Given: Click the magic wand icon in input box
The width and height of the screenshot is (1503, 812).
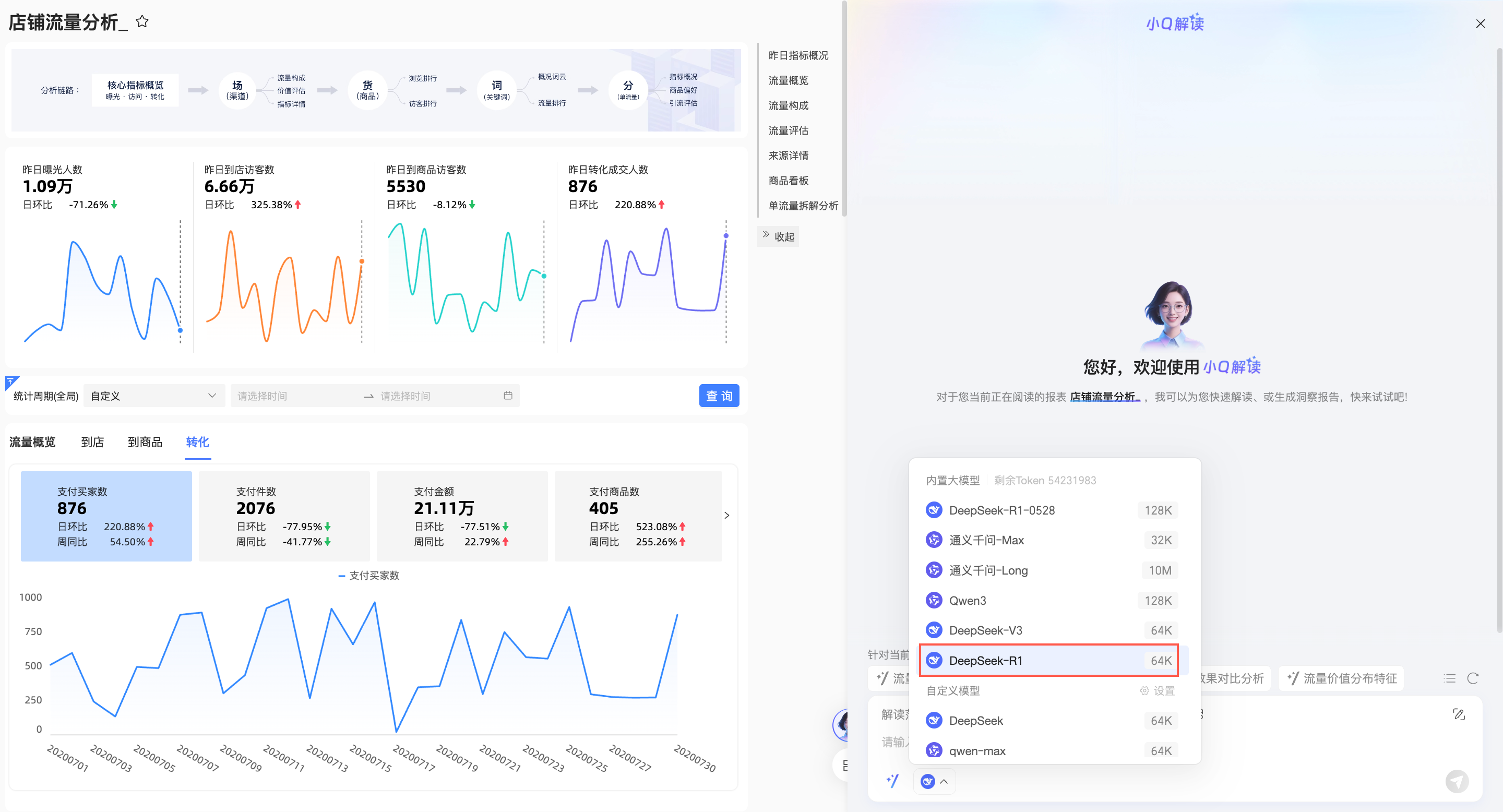Looking at the screenshot, I should point(892,781).
